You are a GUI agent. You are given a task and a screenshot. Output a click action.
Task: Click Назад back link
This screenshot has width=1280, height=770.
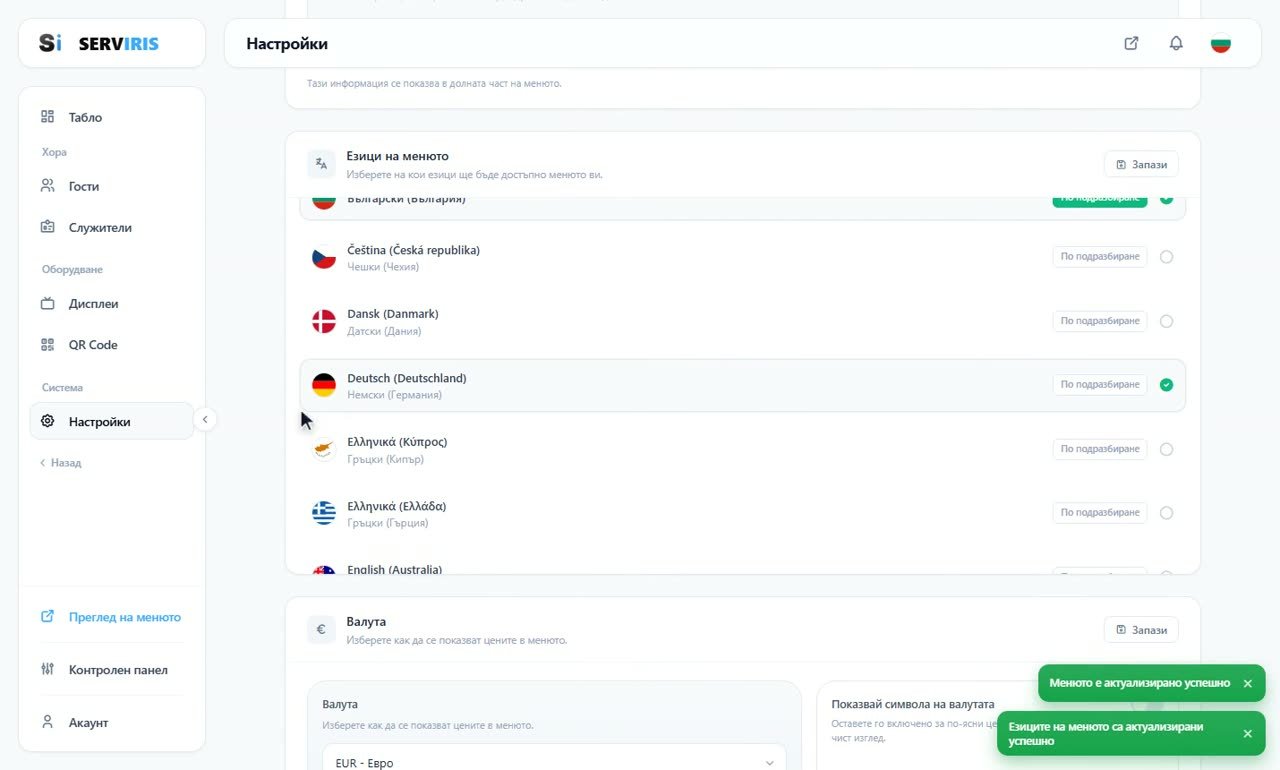coord(61,463)
